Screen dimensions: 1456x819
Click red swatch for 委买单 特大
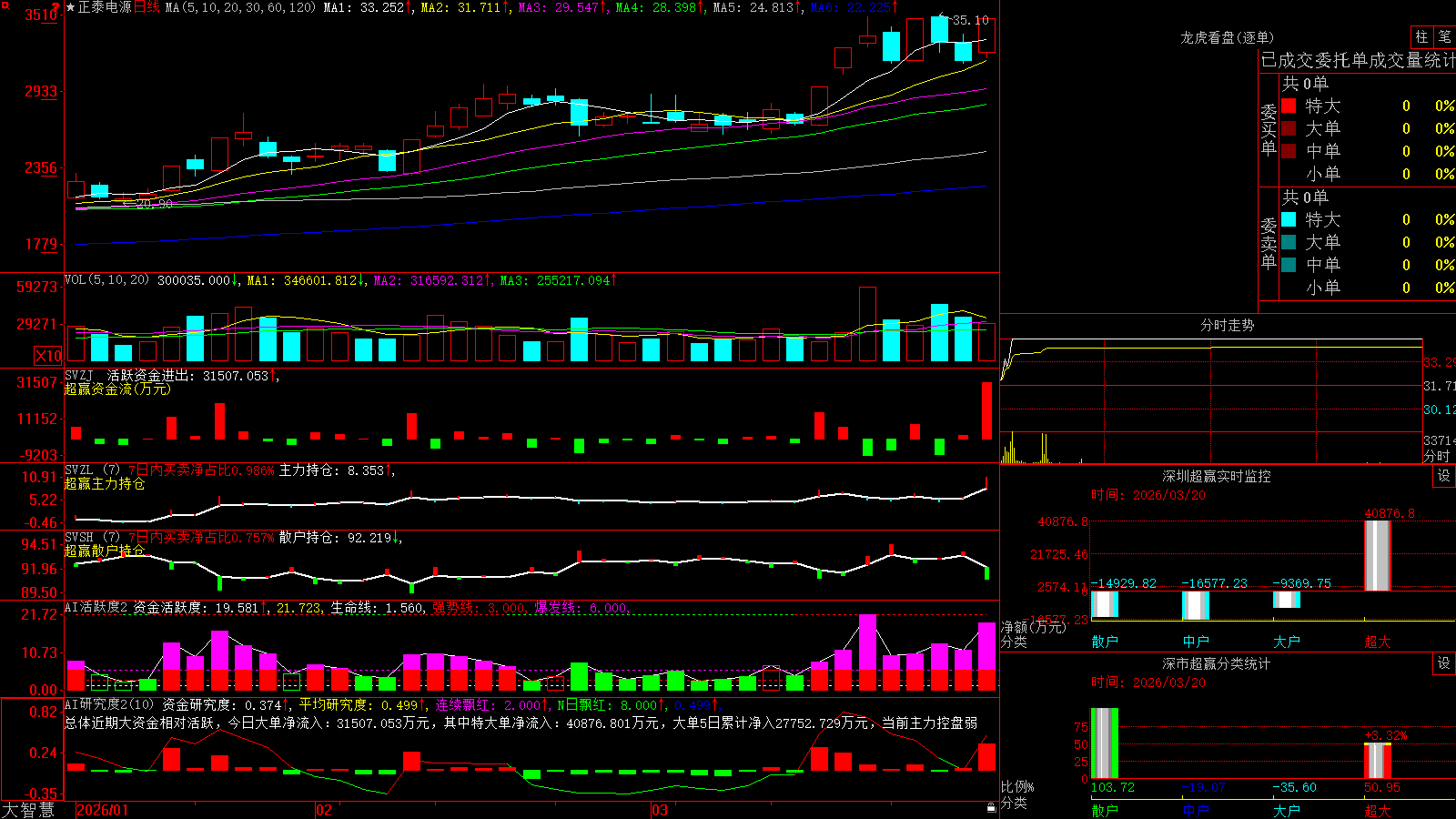pos(1289,106)
